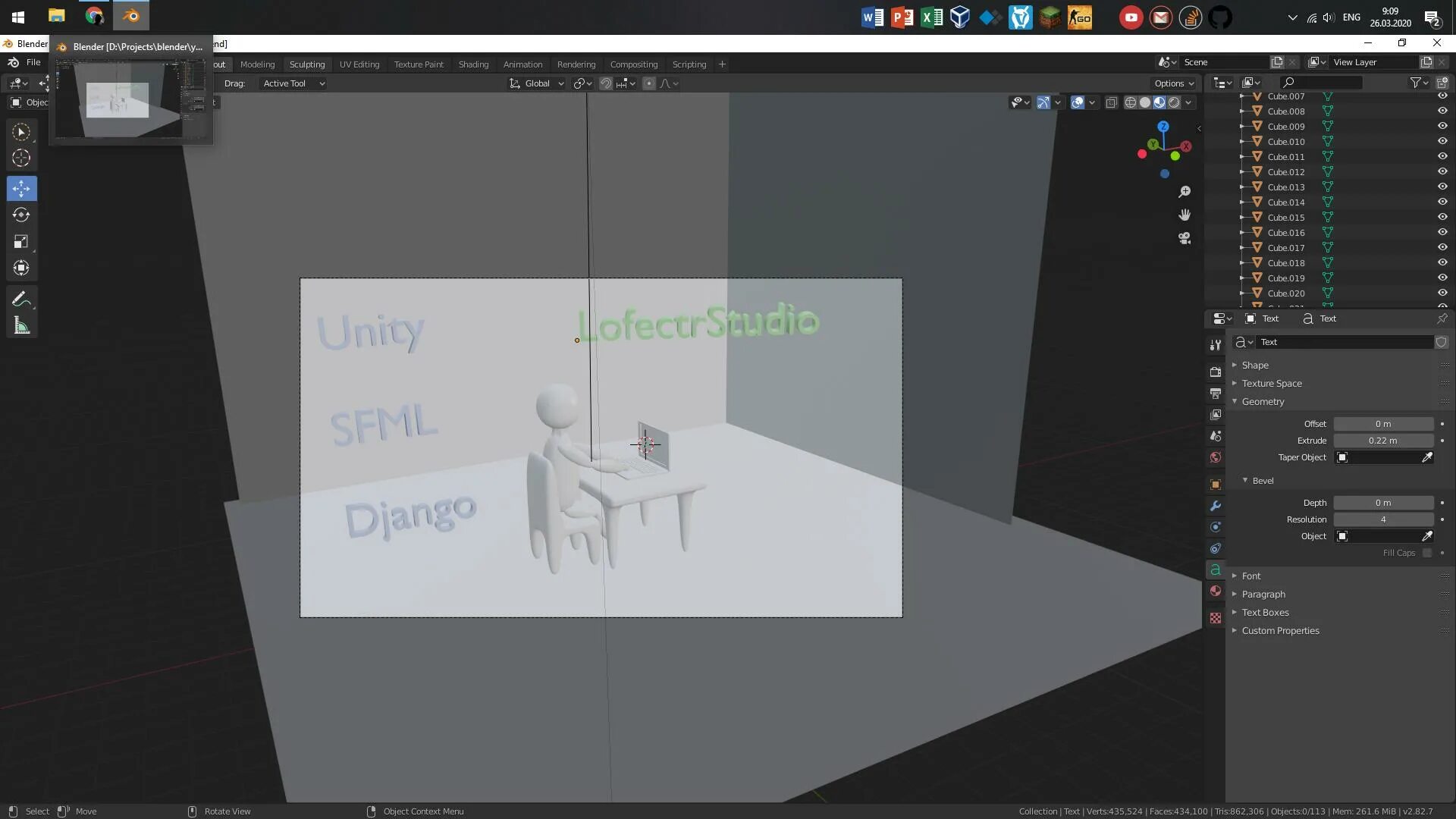The image size is (1456, 819).
Task: Open Modifiers wrench properties tab
Action: [1216, 506]
